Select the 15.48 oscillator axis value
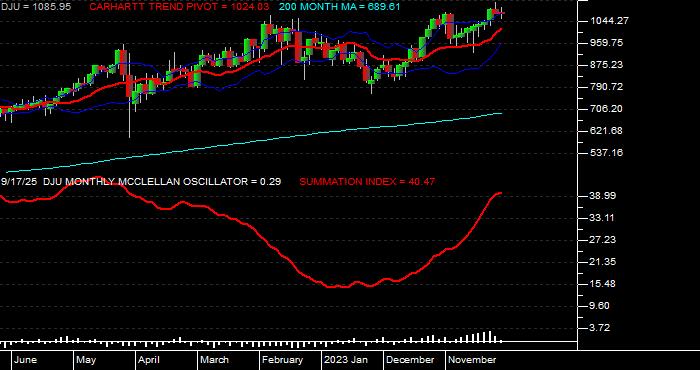 point(603,284)
